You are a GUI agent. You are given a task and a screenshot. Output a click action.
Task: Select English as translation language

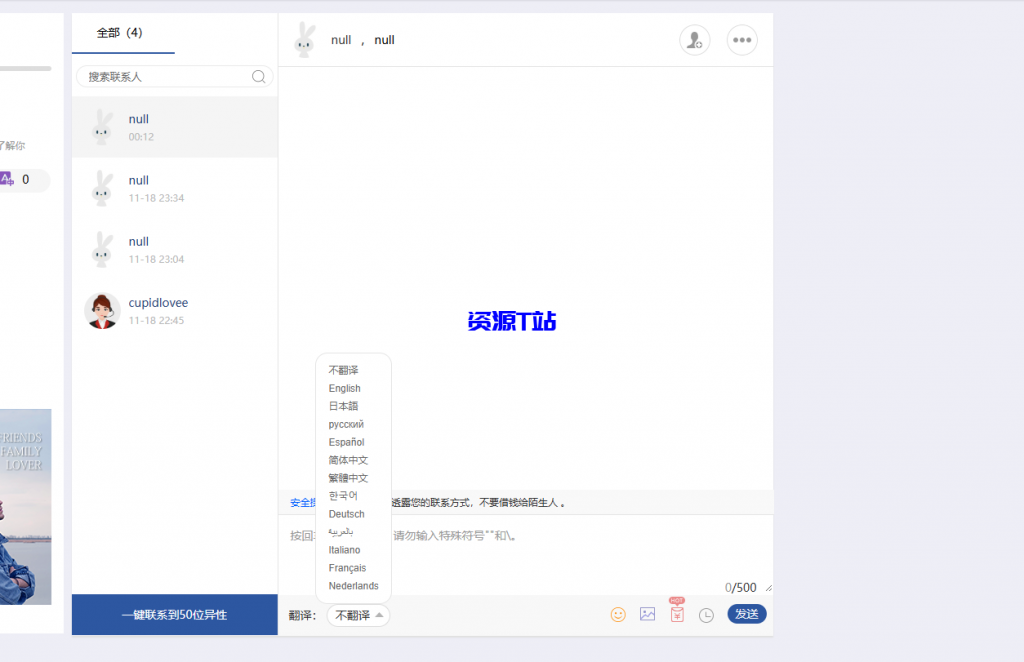345,388
